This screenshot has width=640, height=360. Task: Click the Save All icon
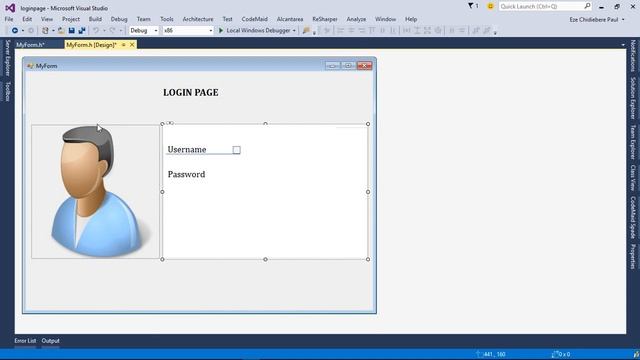pyautogui.click(x=82, y=31)
